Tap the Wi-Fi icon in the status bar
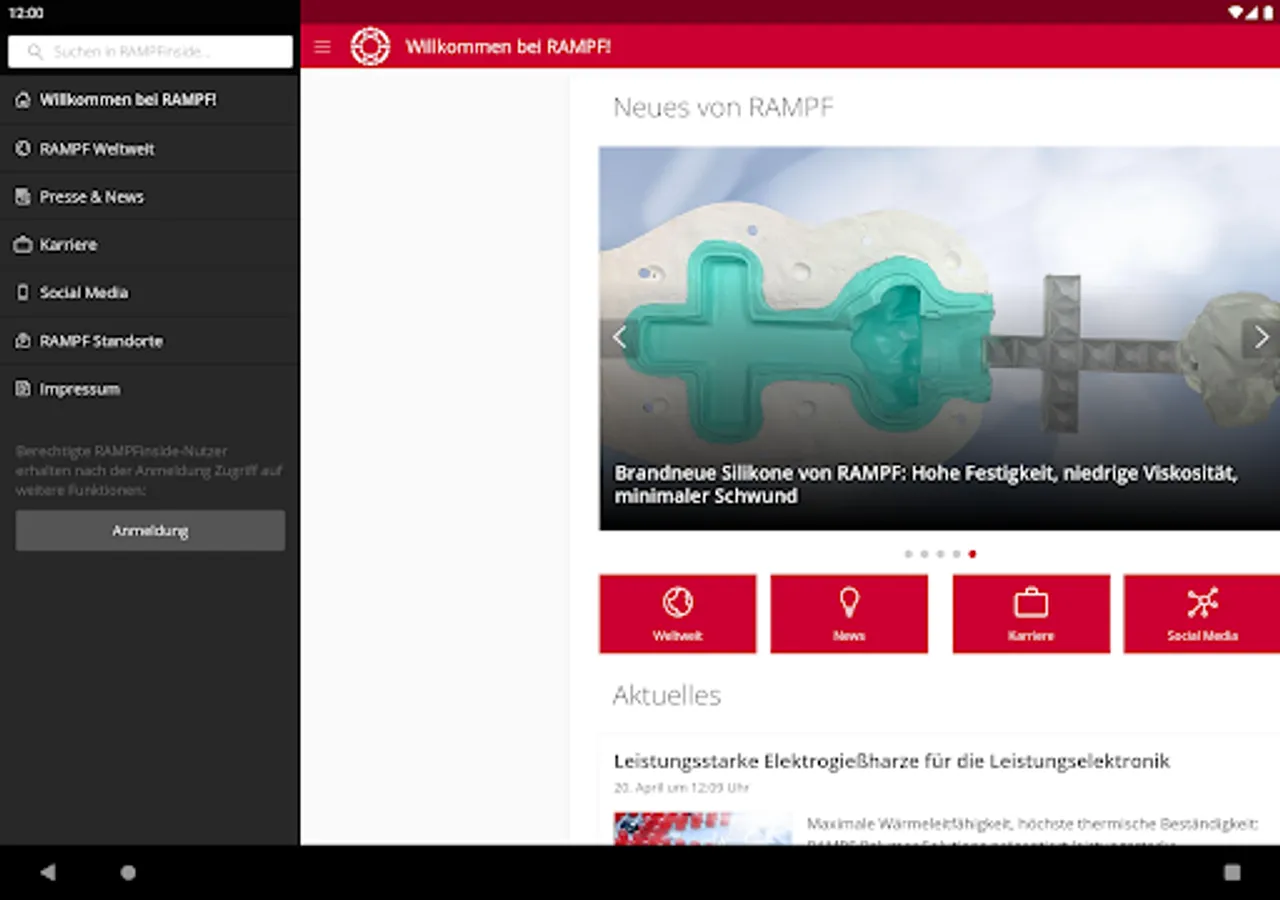The width and height of the screenshot is (1280, 900). pyautogui.click(x=1237, y=13)
